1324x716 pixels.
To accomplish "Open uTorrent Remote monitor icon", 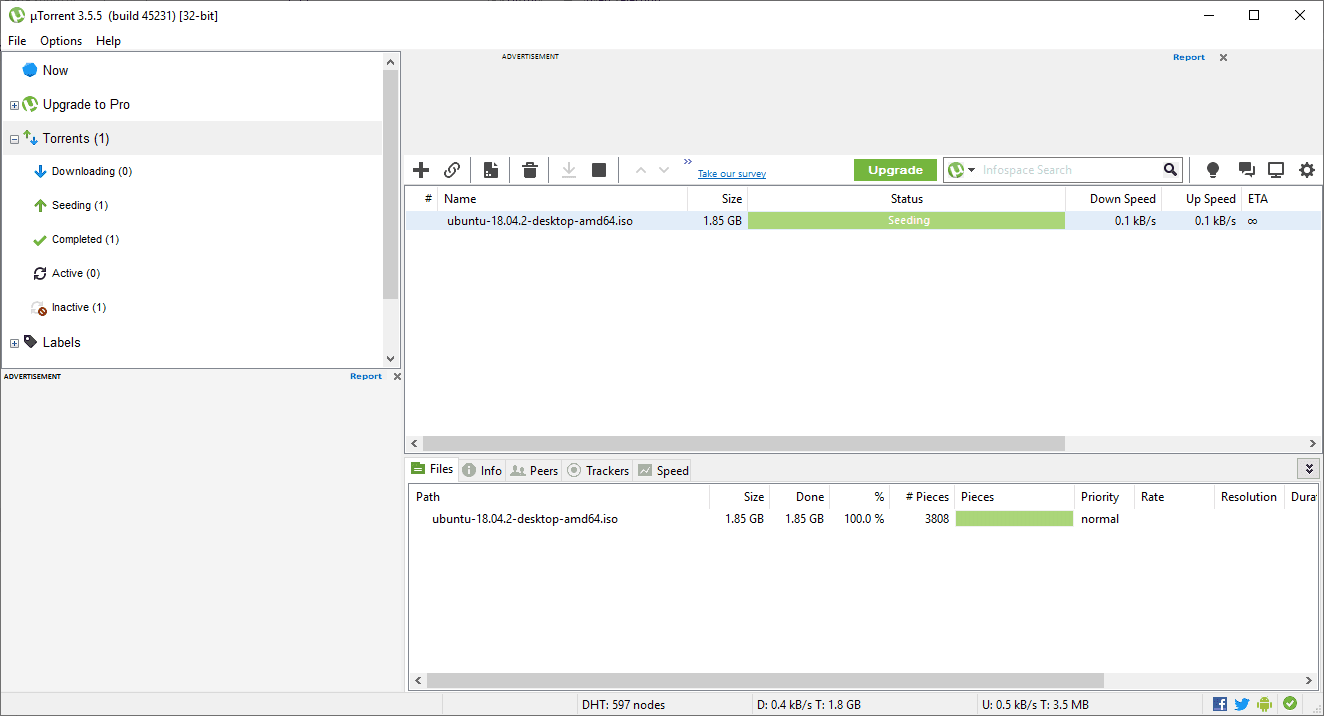I will 1276,169.
